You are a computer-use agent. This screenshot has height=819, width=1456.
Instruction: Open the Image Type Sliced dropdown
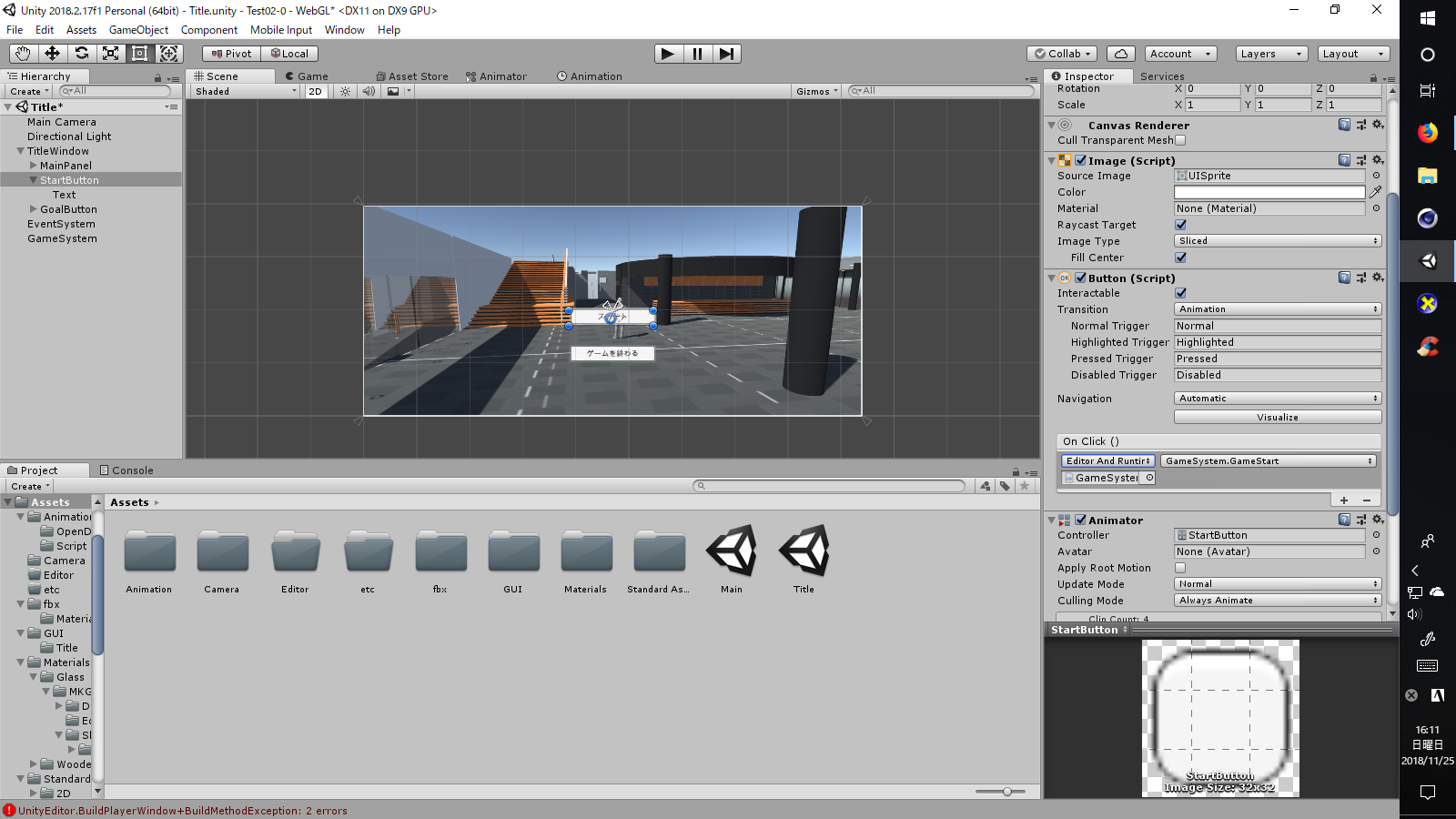click(x=1278, y=240)
